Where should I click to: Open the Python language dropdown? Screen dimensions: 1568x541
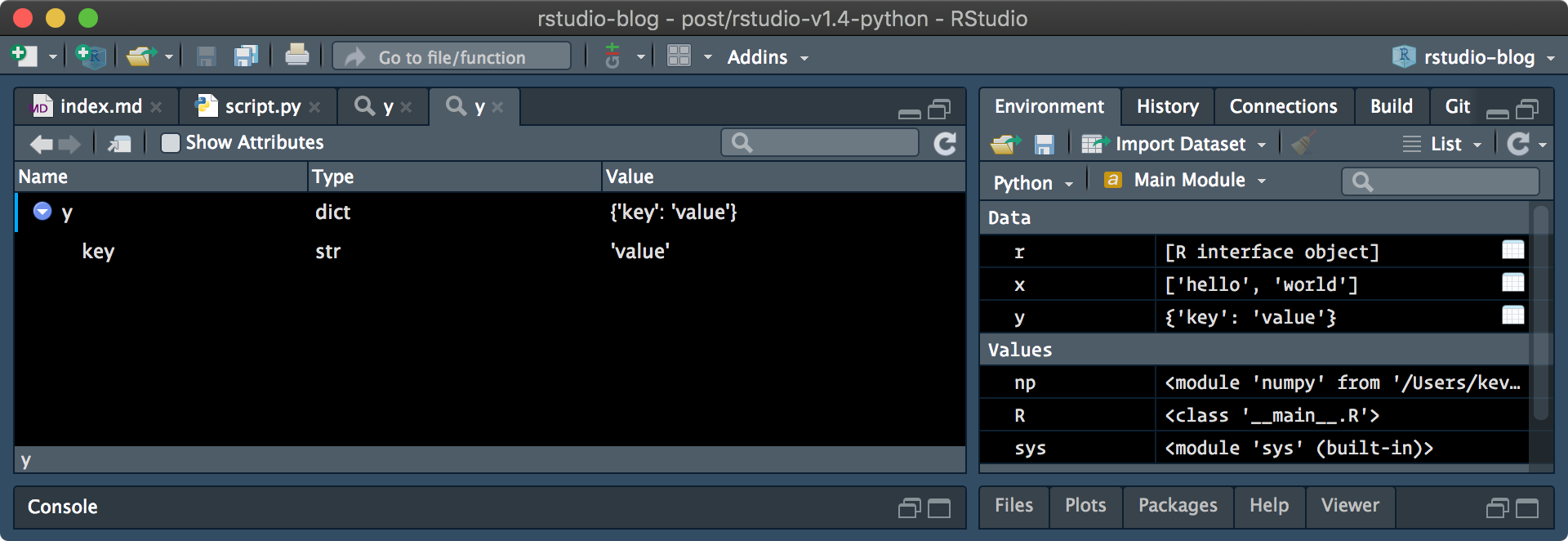pos(1032,183)
